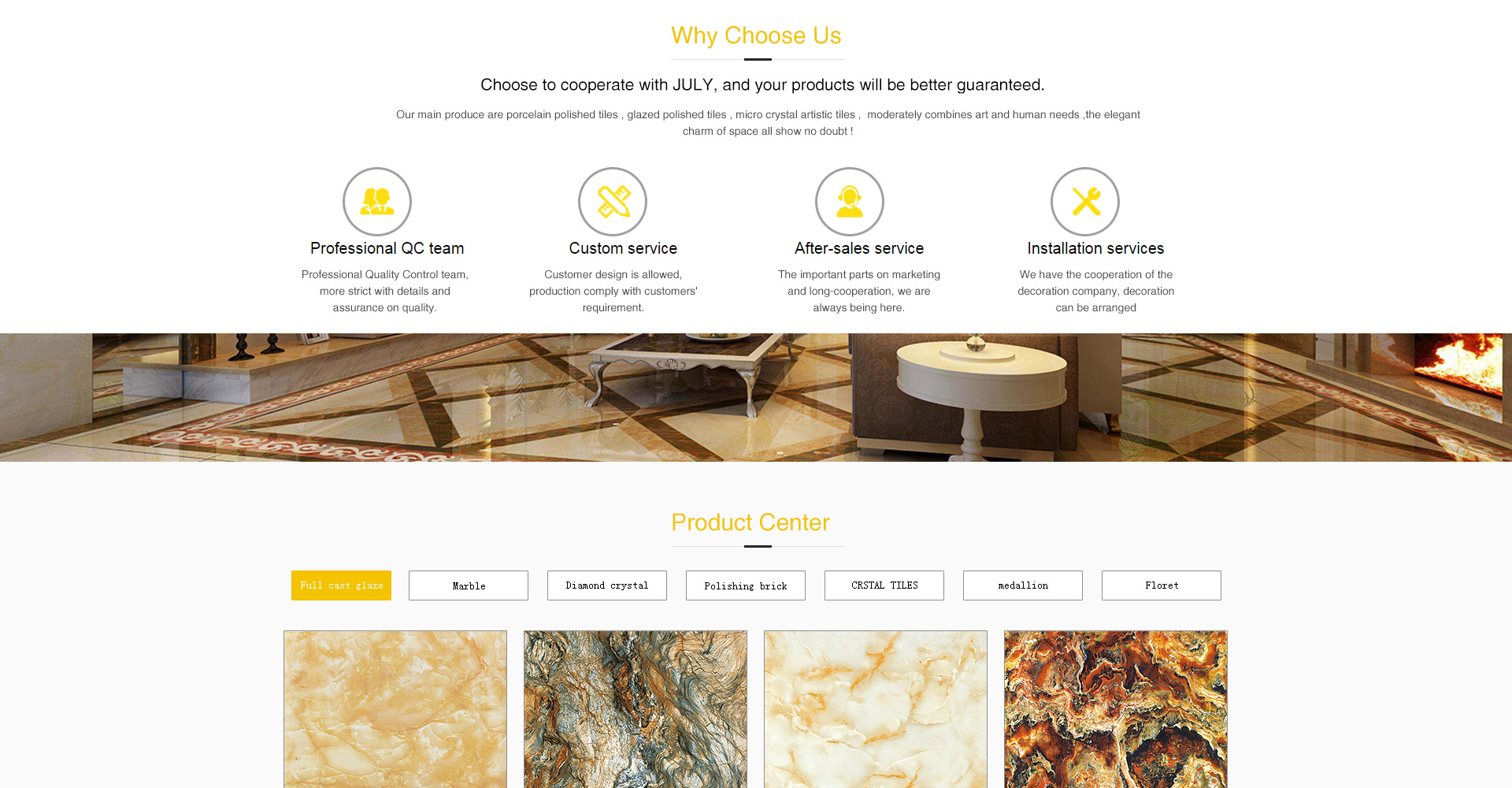Click the After-sales service heading
Screen dimensions: 1512x788
859,248
